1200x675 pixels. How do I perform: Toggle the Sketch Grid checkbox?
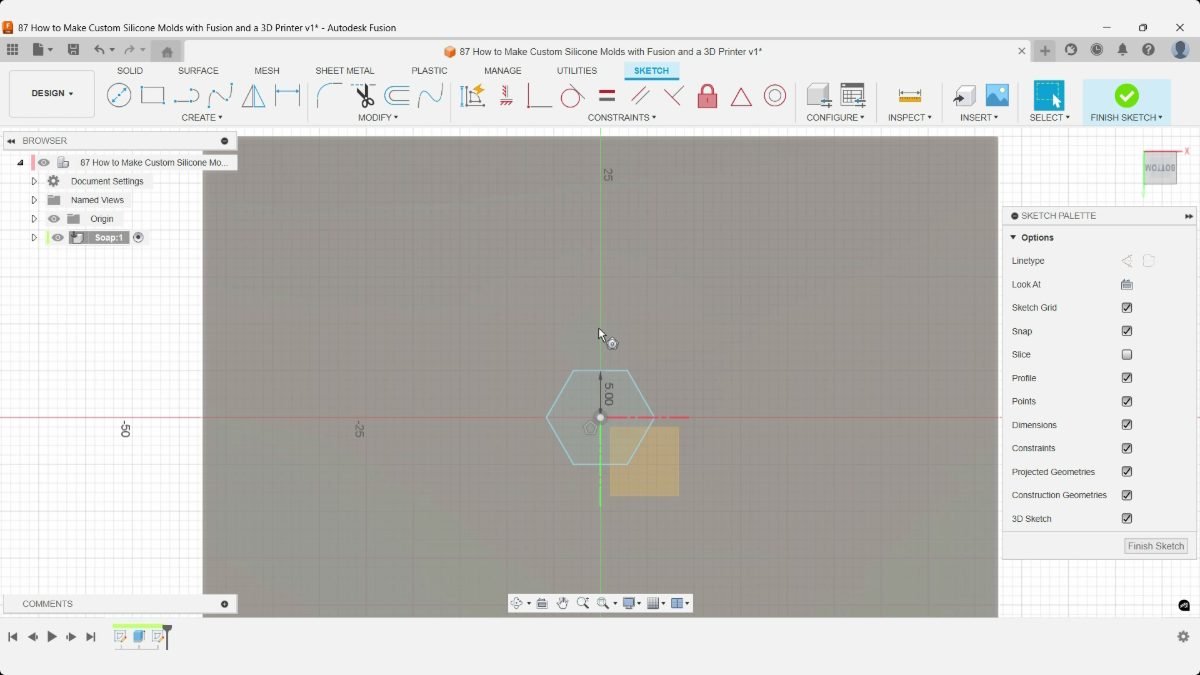pyautogui.click(x=1127, y=308)
